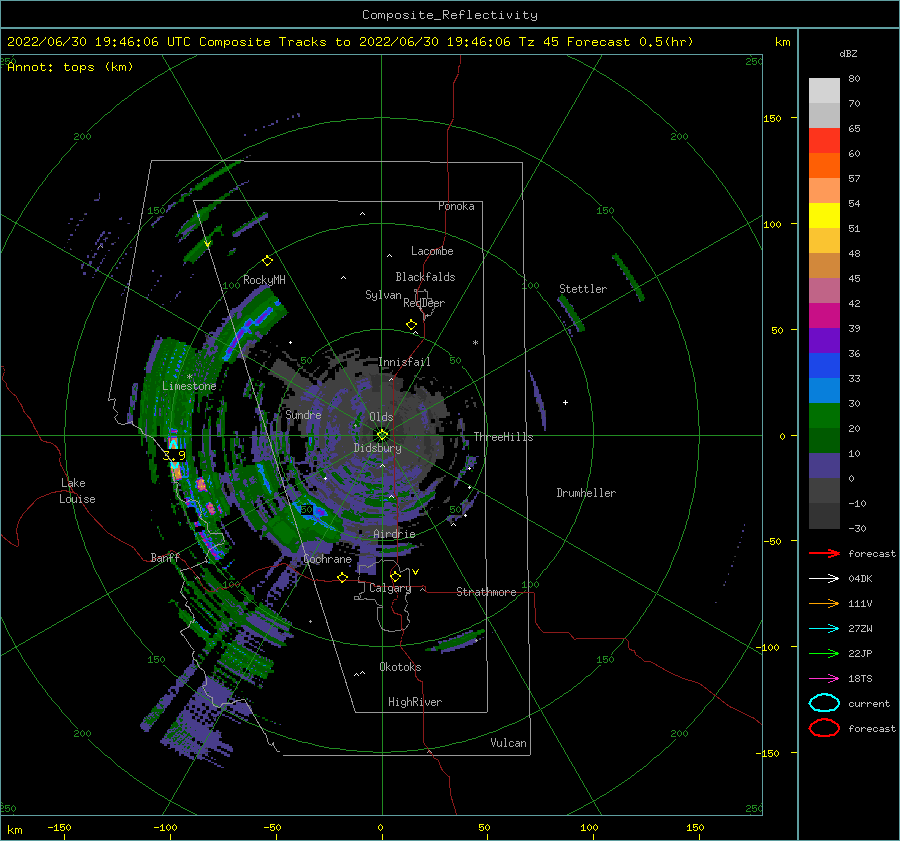
Task: Click the Vulcan label
Action: point(508,743)
